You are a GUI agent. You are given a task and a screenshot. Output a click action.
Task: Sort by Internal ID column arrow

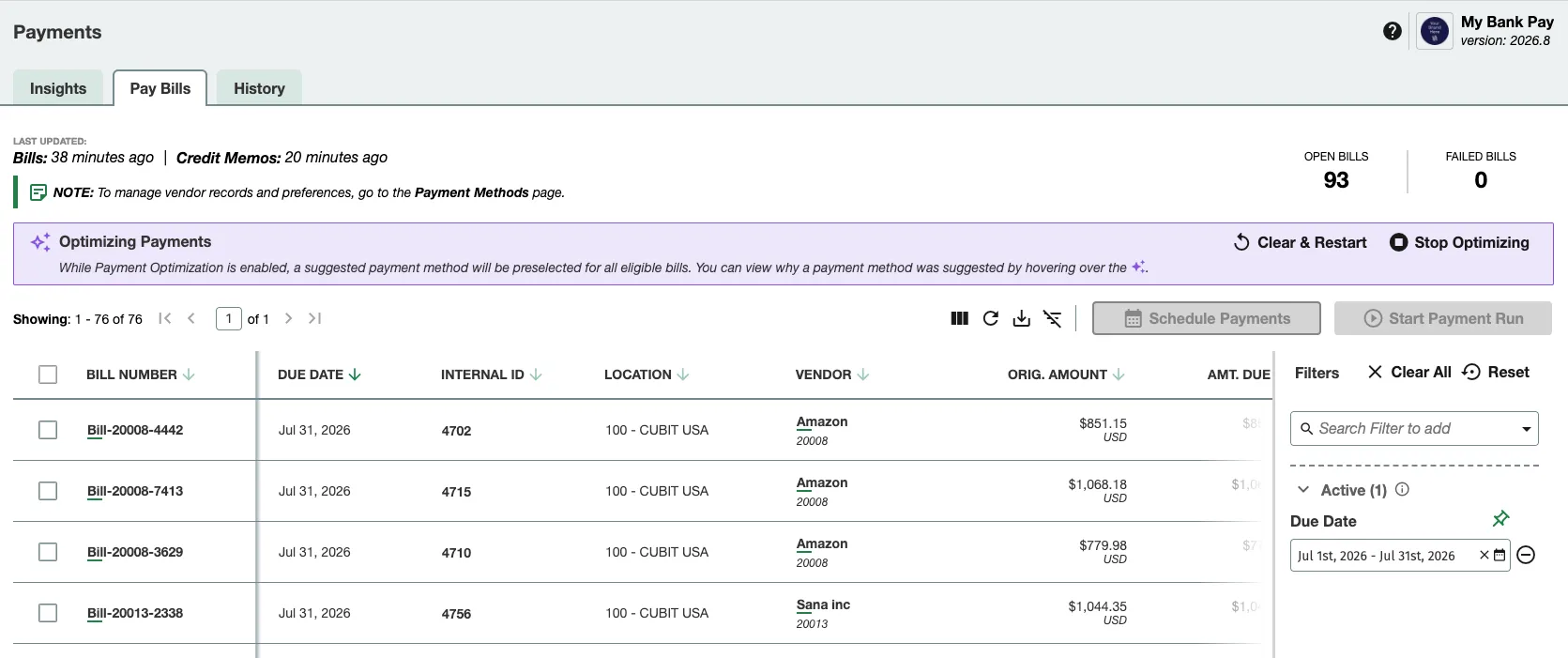point(536,375)
